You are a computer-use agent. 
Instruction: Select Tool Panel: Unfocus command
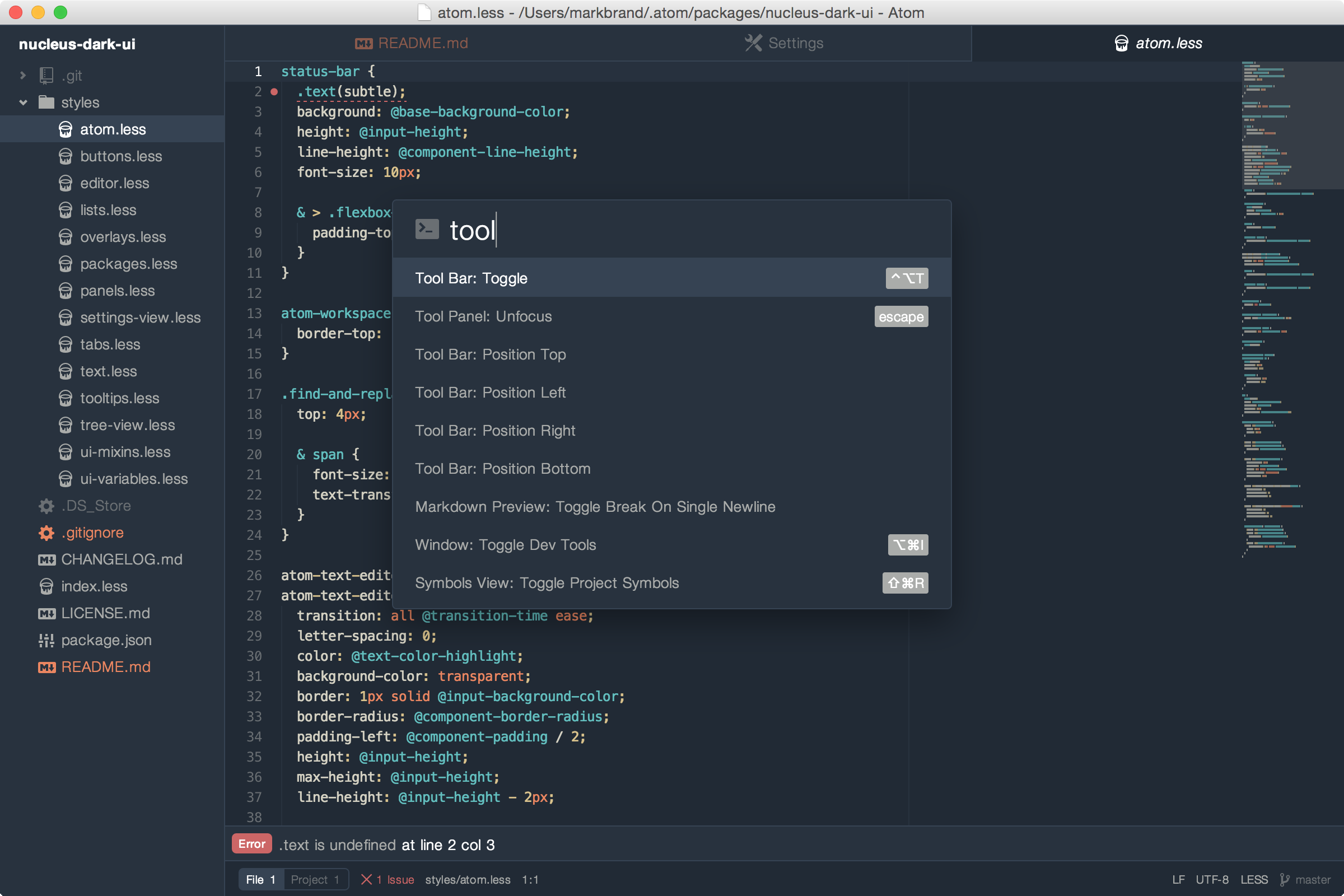tap(671, 316)
